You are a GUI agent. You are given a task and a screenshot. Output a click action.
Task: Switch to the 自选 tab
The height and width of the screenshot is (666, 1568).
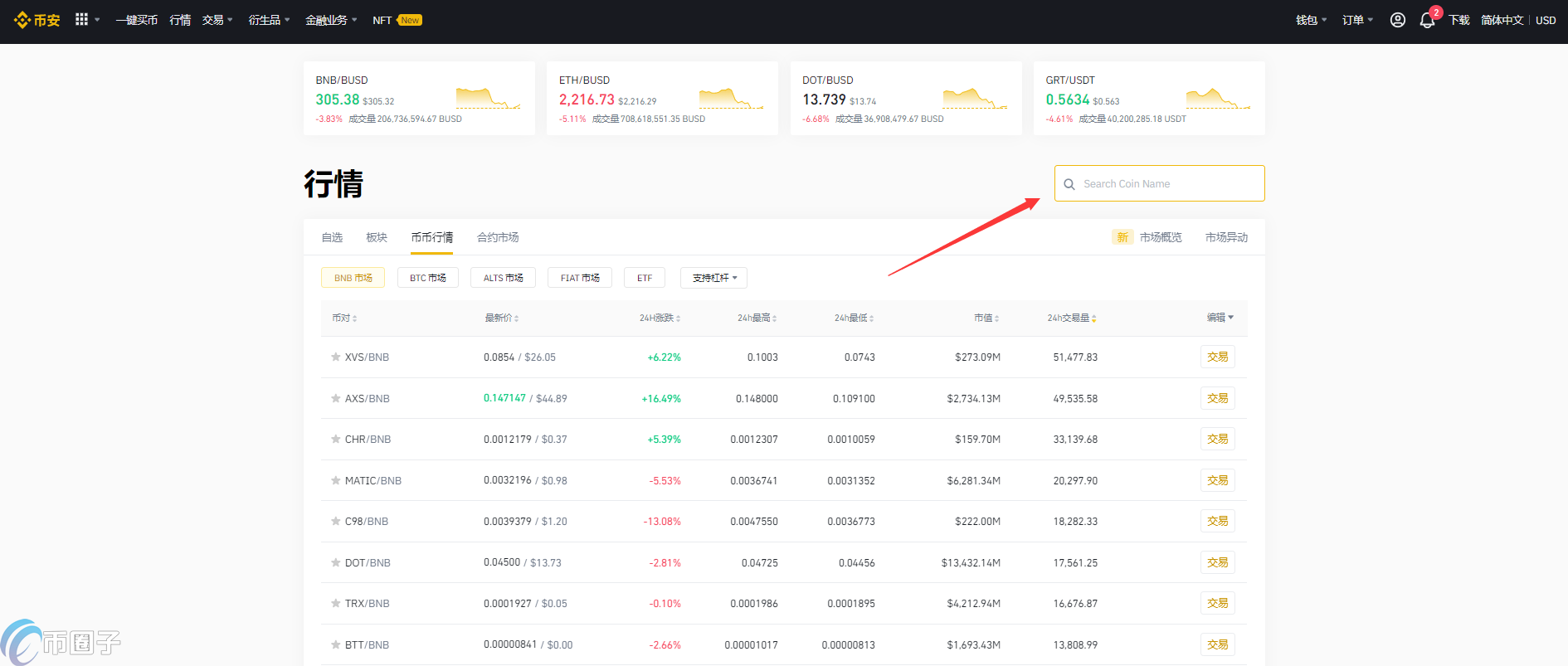click(332, 237)
